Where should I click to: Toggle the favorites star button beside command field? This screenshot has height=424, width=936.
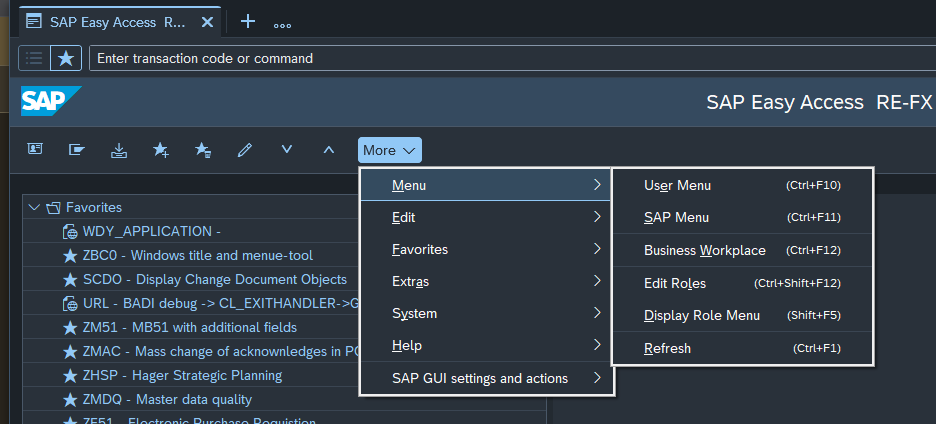[x=66, y=58]
